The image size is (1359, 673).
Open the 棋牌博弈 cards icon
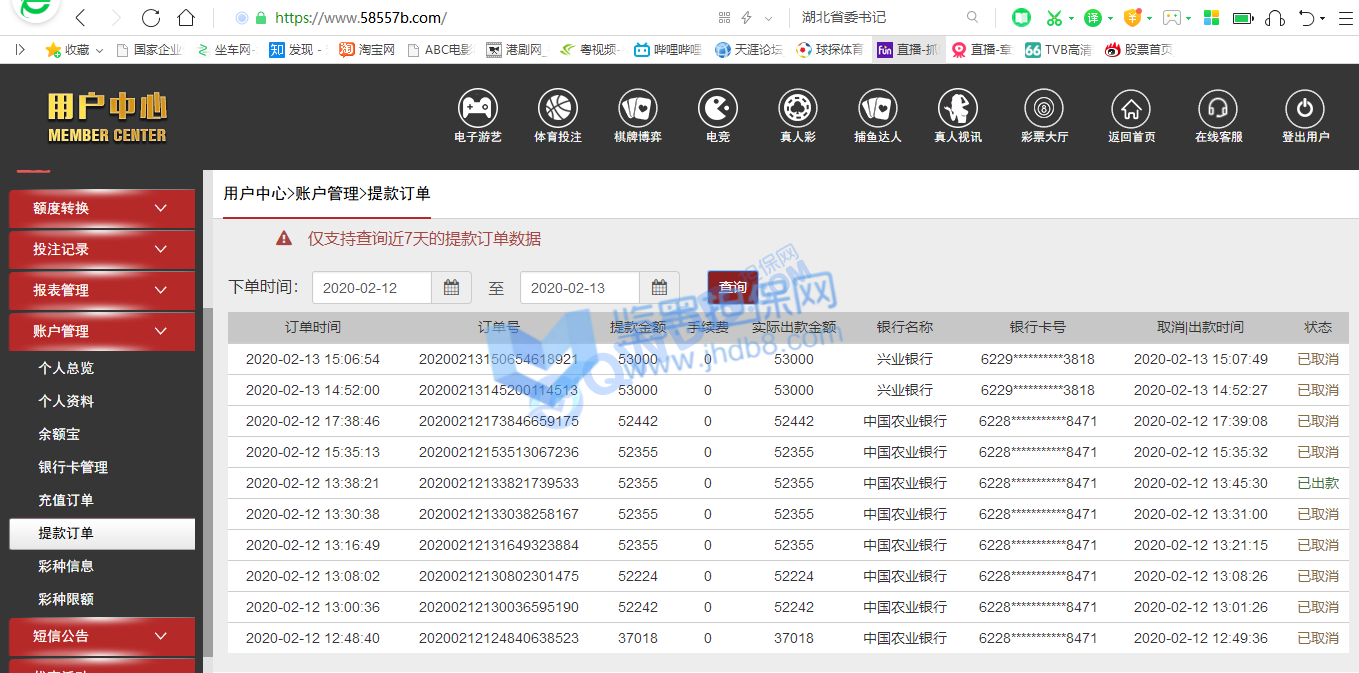(x=637, y=108)
